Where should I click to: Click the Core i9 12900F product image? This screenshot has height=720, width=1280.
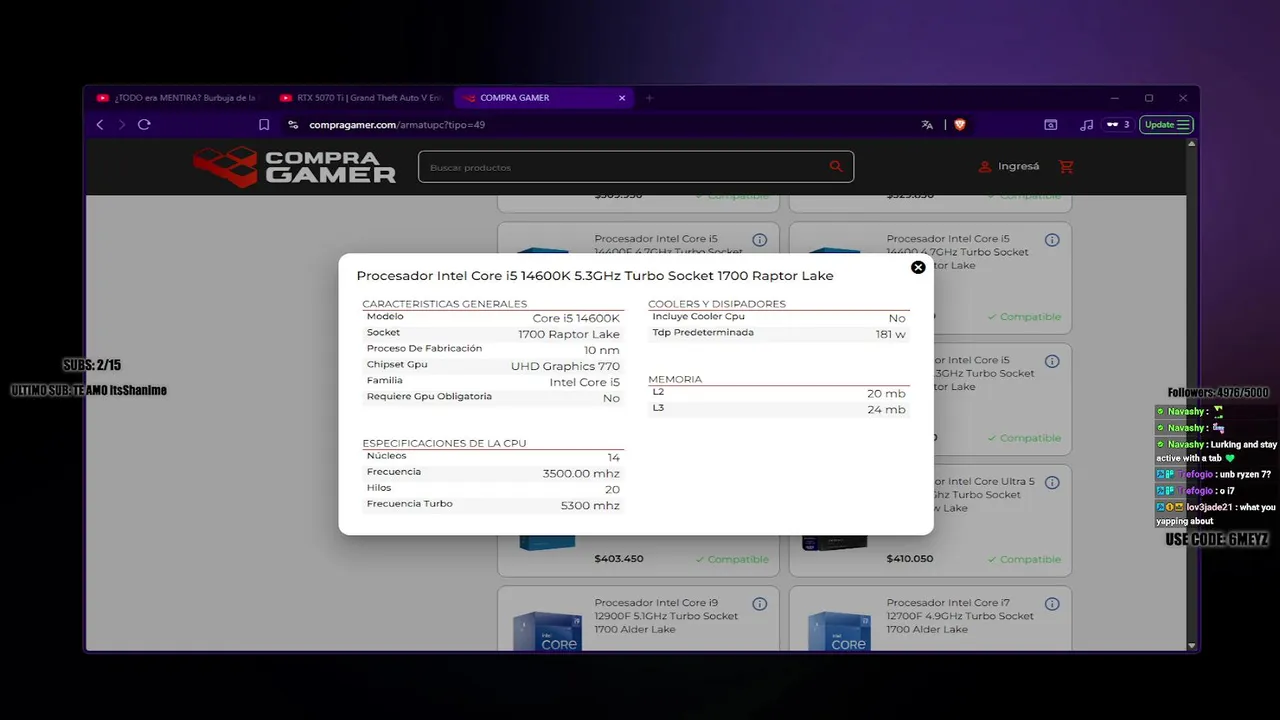point(547,631)
